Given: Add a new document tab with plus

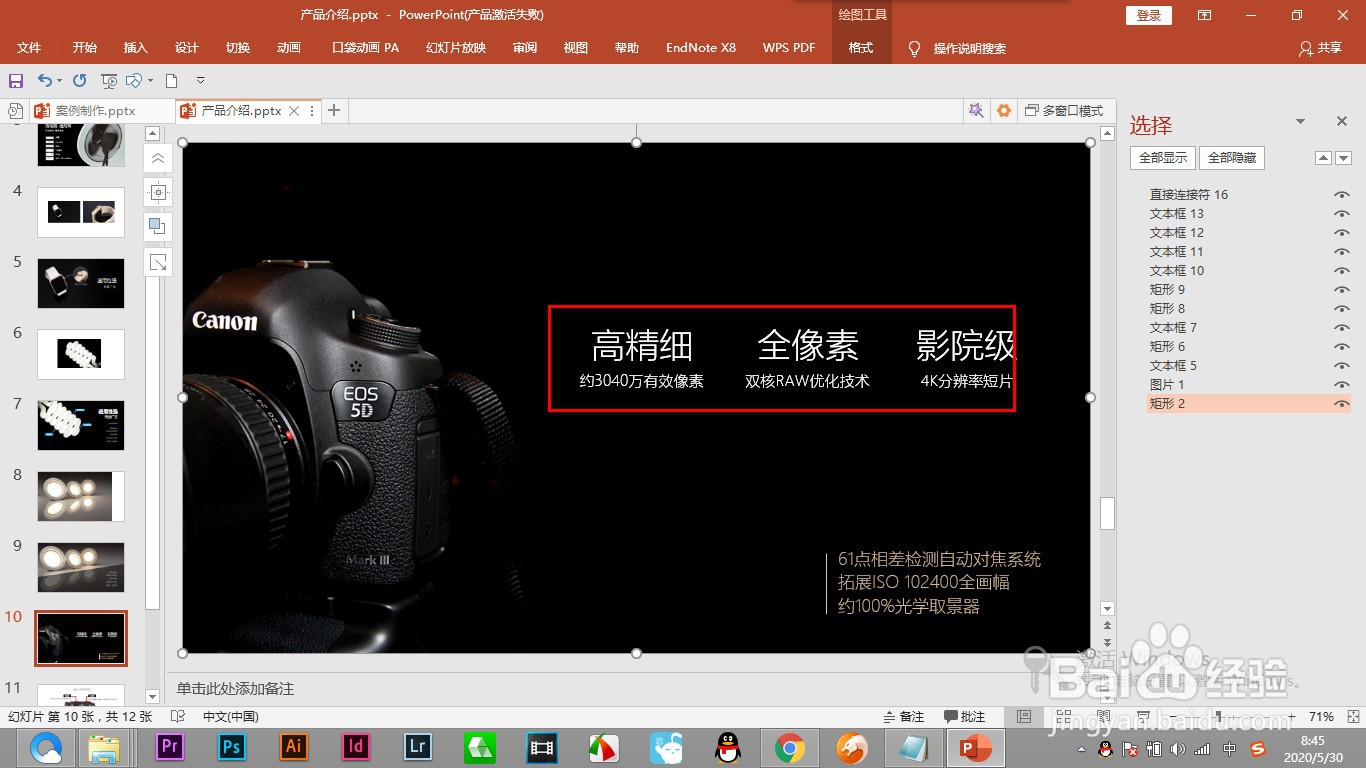Looking at the screenshot, I should tap(334, 111).
